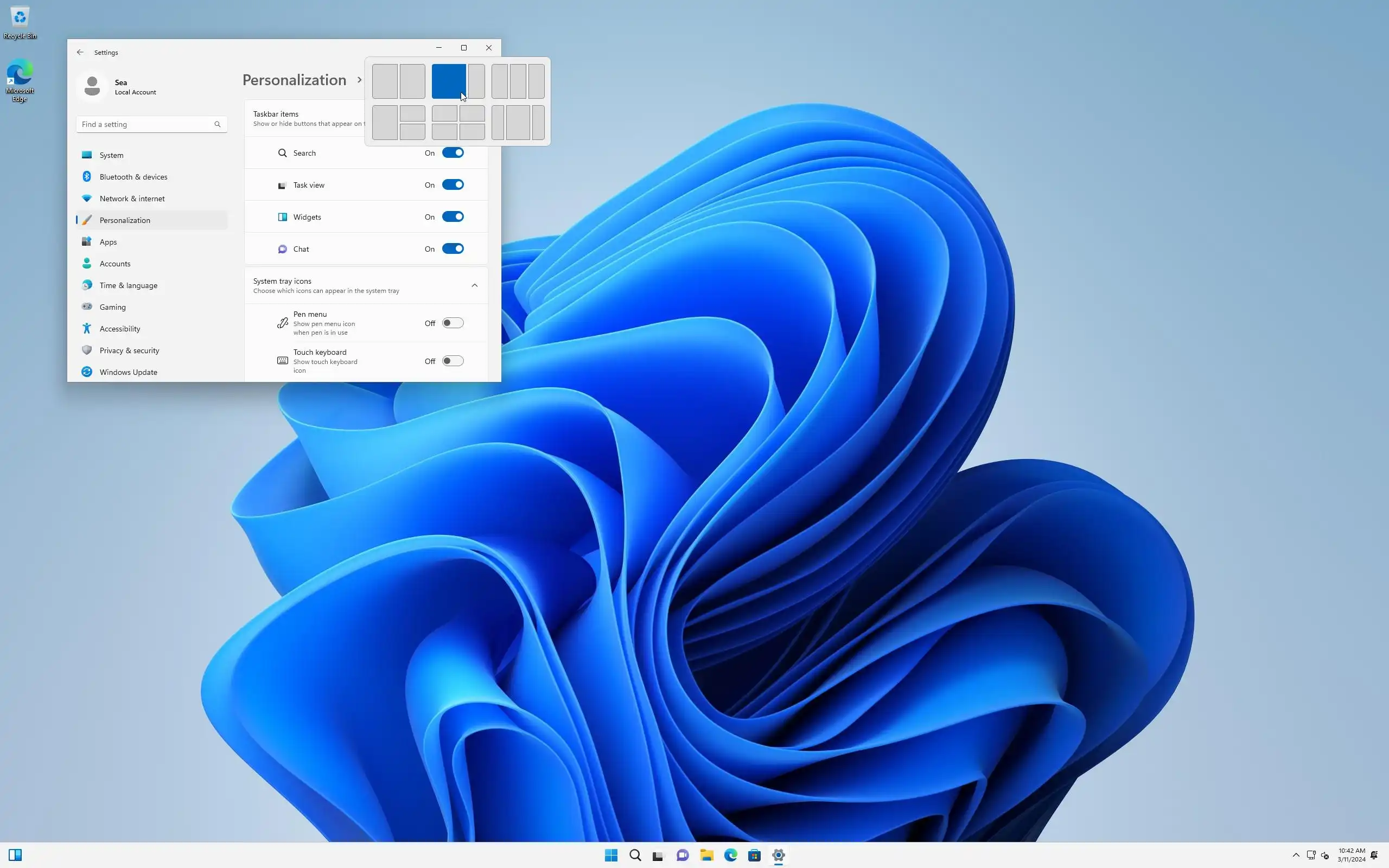
Task: Click the Widgets icon on the taskbar
Action: point(16,855)
